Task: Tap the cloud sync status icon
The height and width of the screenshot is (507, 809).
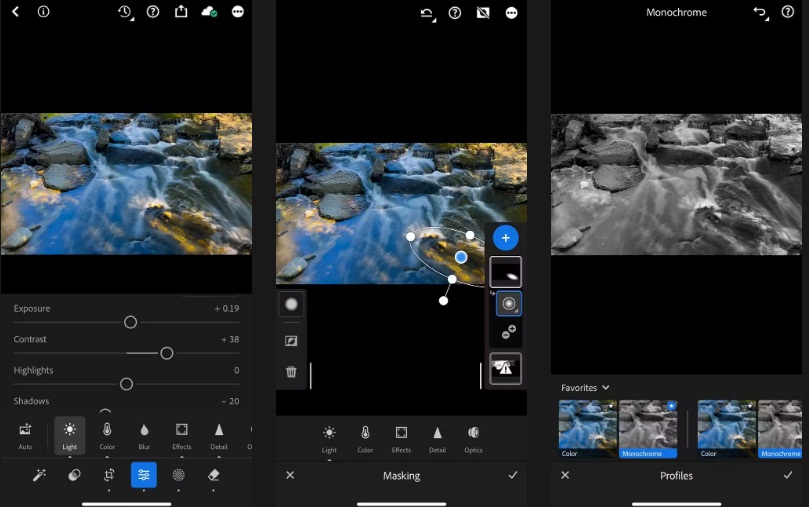Action: pos(209,12)
